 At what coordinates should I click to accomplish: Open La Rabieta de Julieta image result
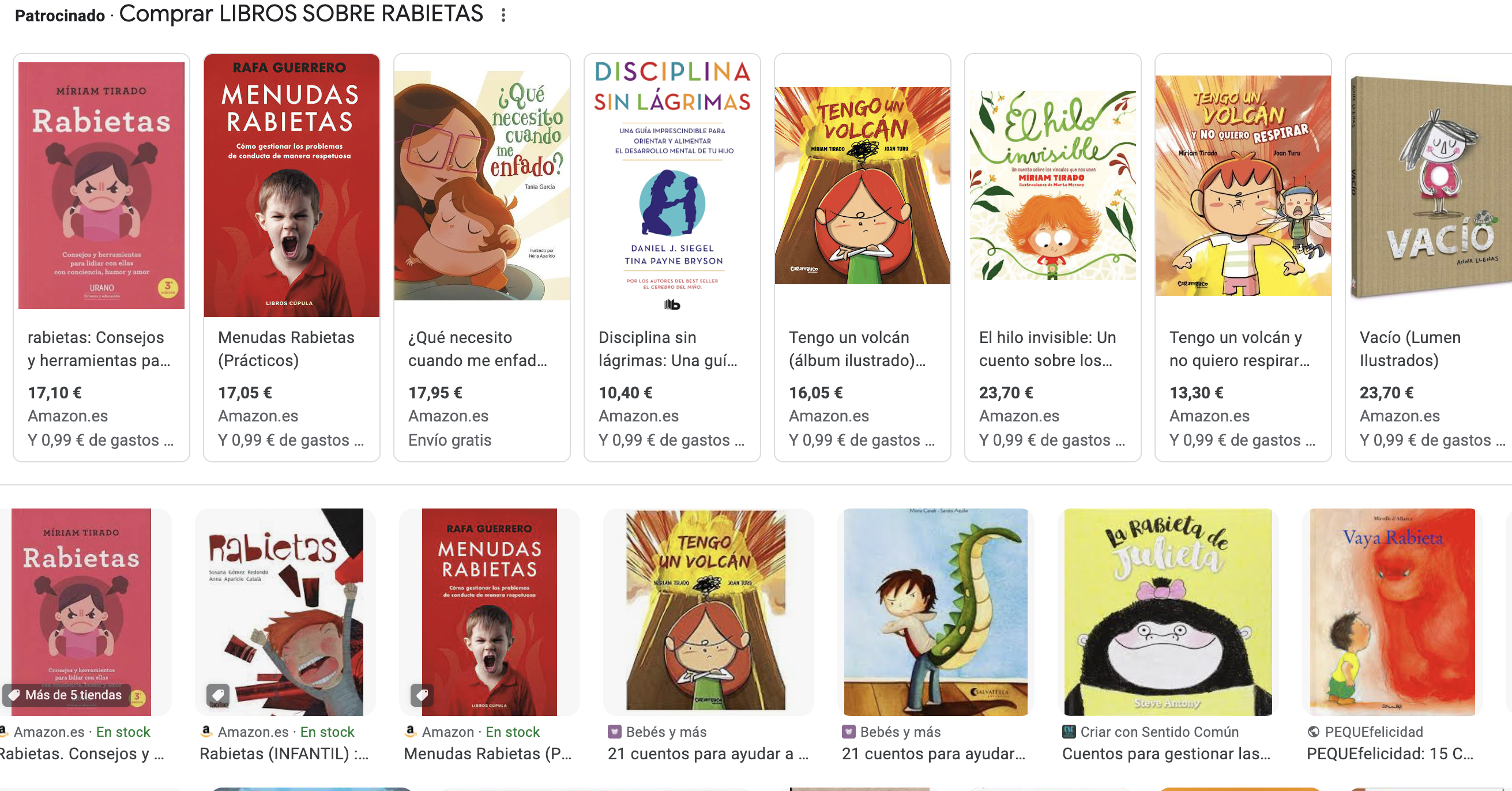[1168, 612]
